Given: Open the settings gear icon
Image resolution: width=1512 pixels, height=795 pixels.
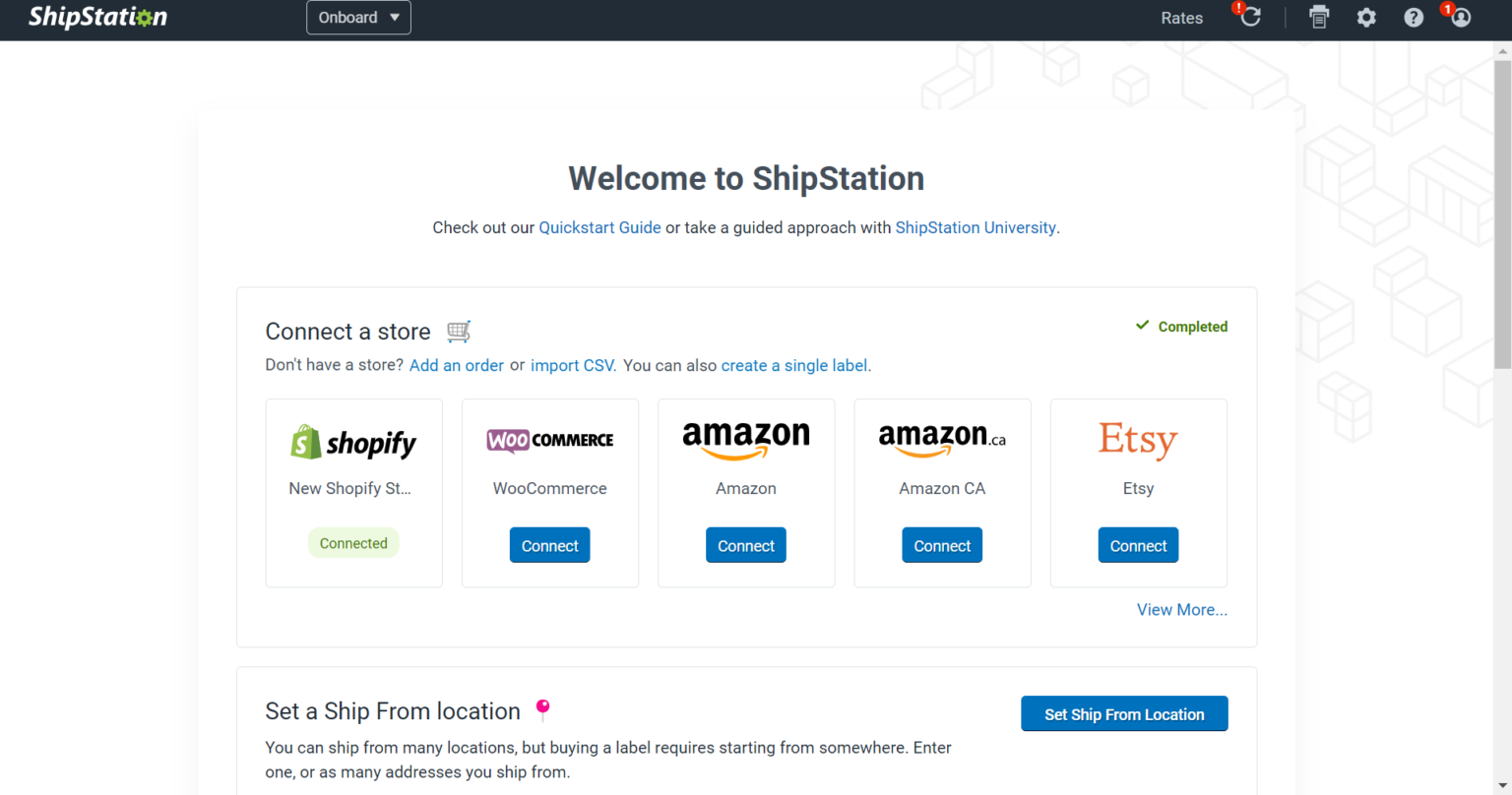Looking at the screenshot, I should click(x=1366, y=18).
